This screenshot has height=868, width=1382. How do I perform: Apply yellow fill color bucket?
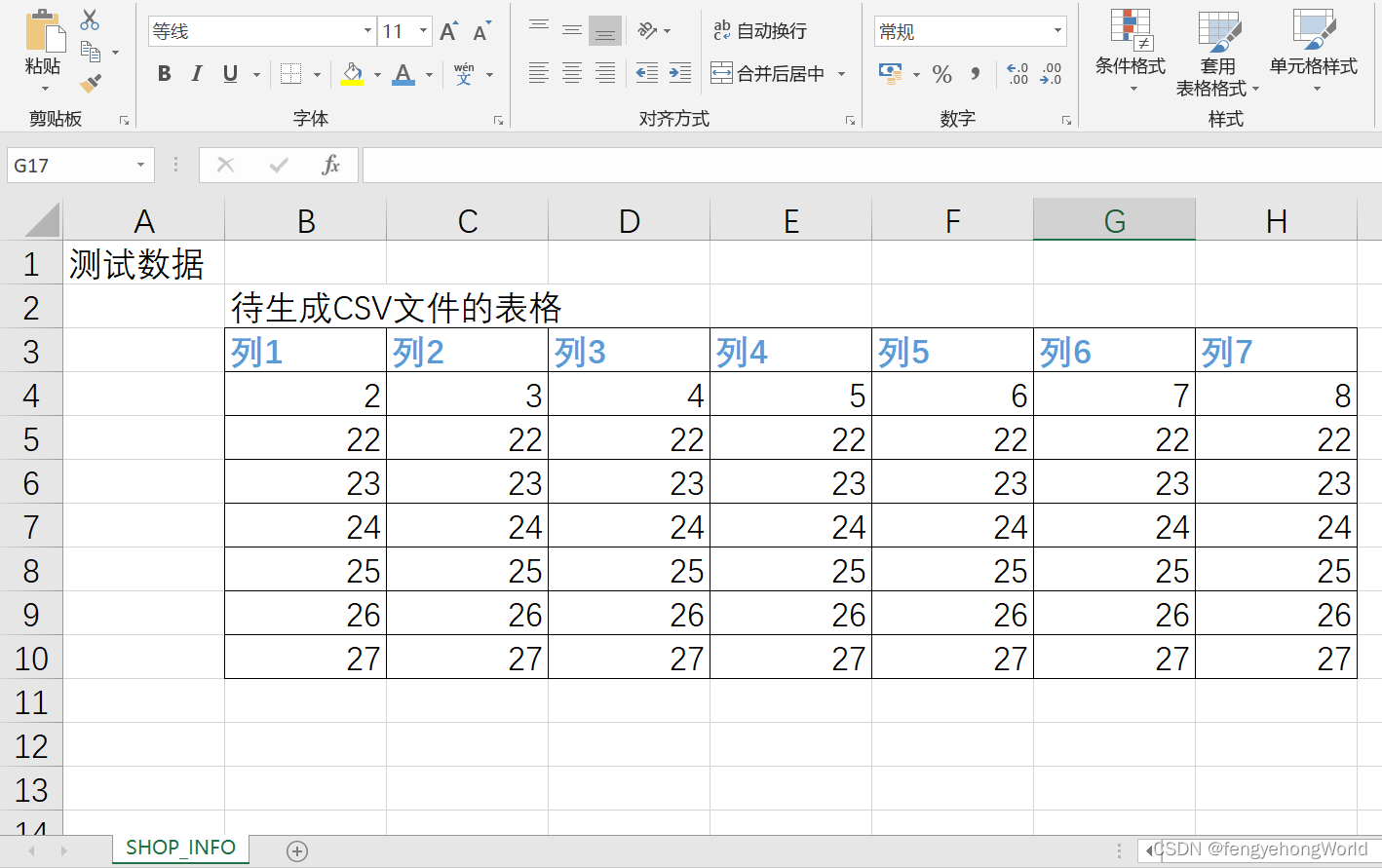pyautogui.click(x=353, y=73)
